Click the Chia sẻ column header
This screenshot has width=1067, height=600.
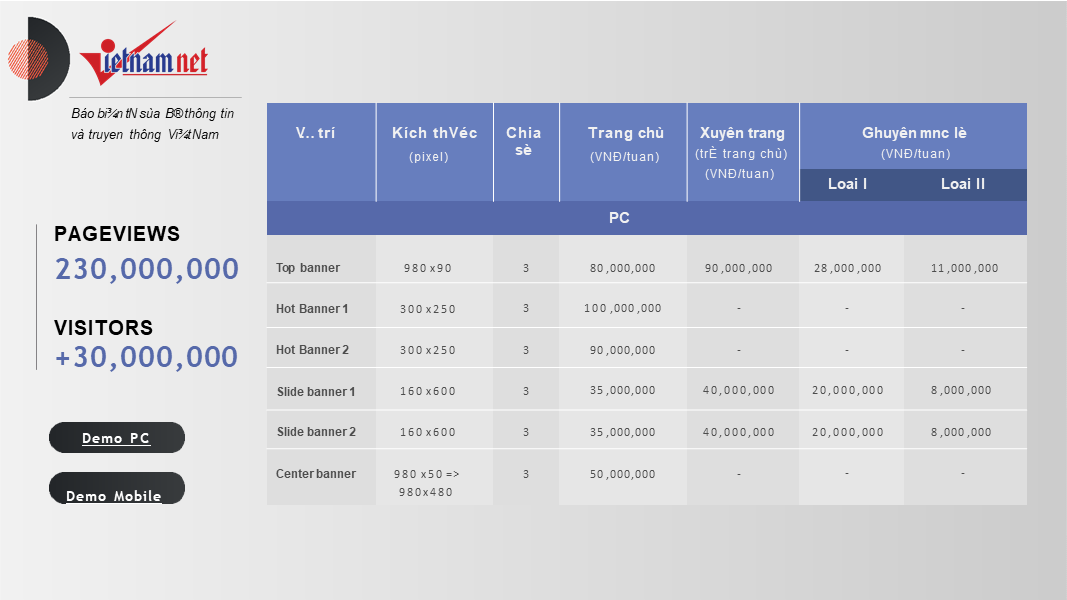524,141
